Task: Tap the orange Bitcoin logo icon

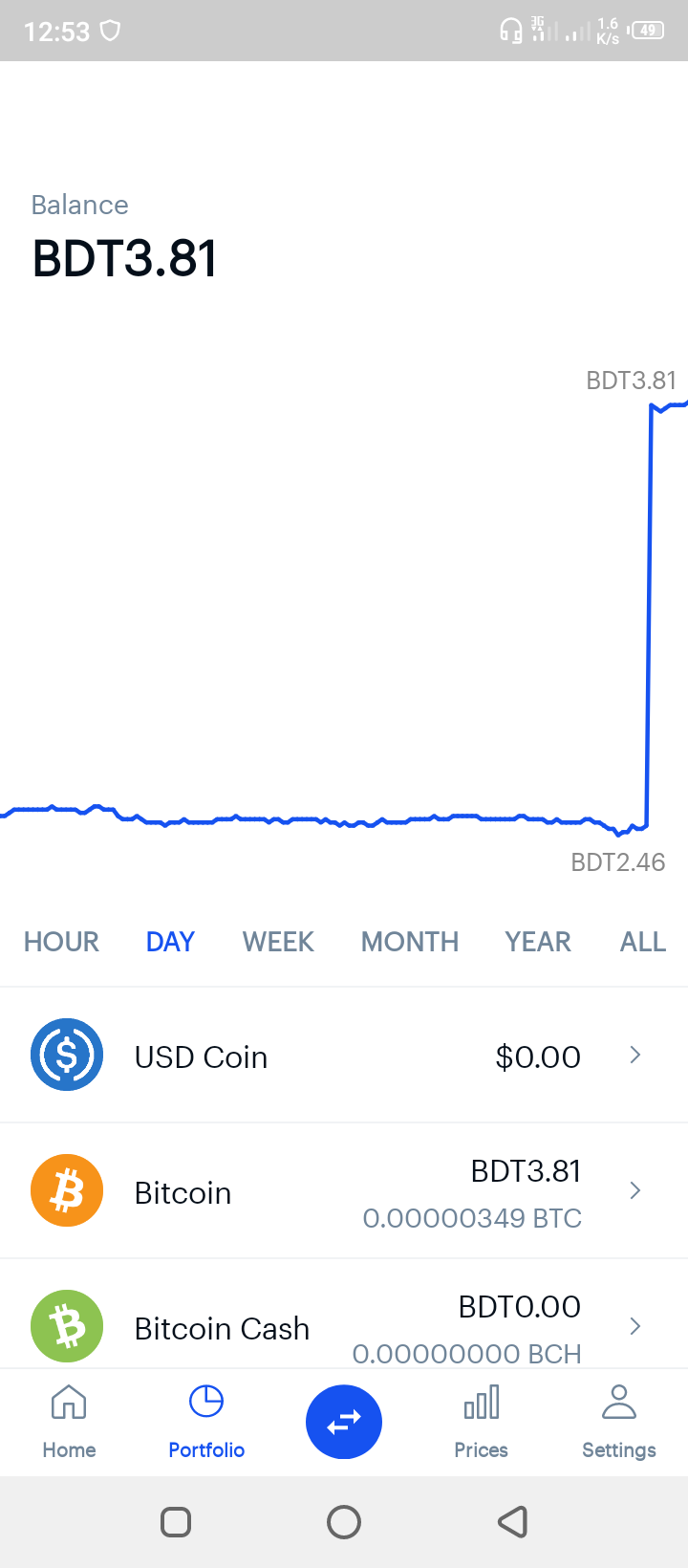Action: tap(67, 1190)
